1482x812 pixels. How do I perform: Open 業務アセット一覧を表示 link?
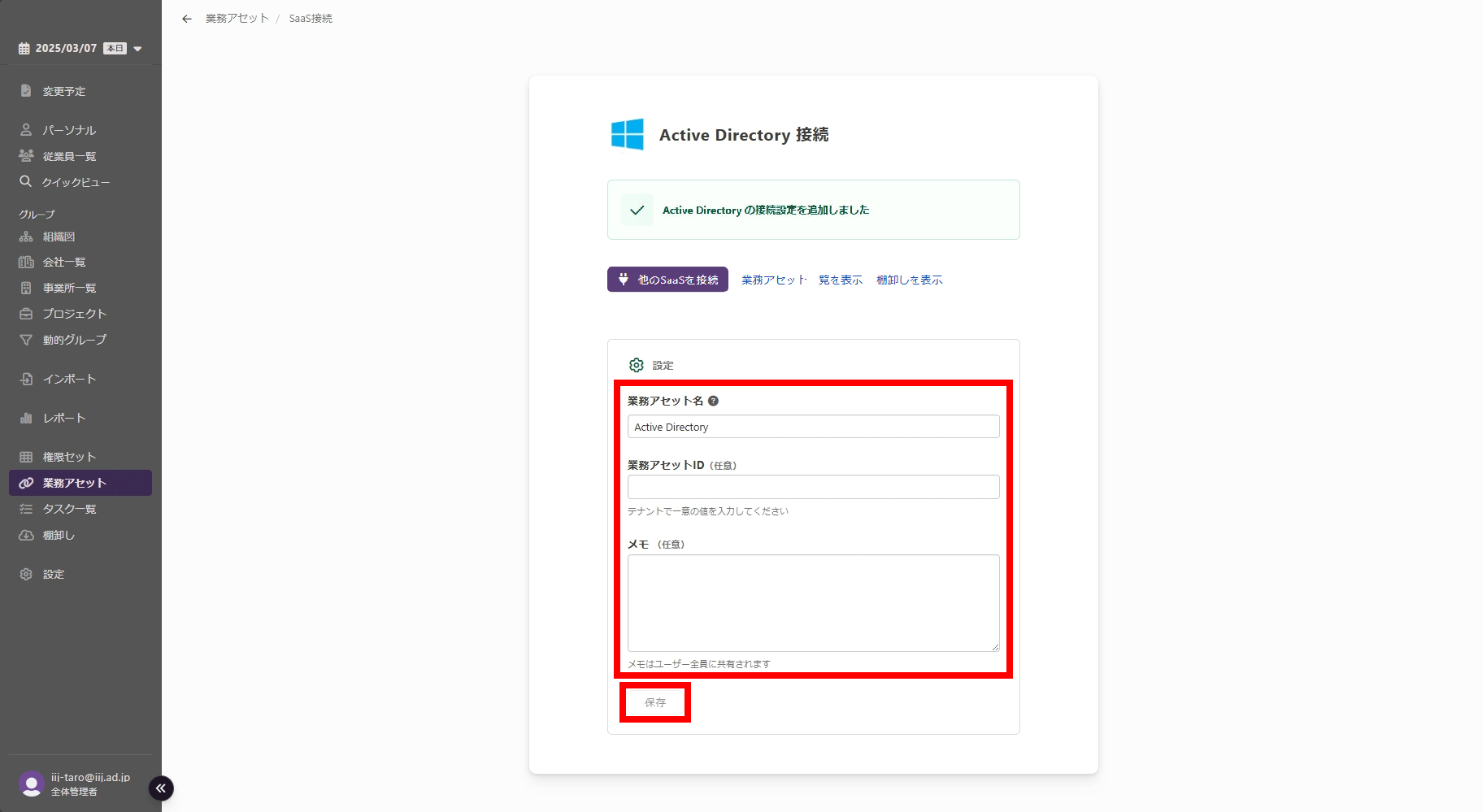pos(802,280)
